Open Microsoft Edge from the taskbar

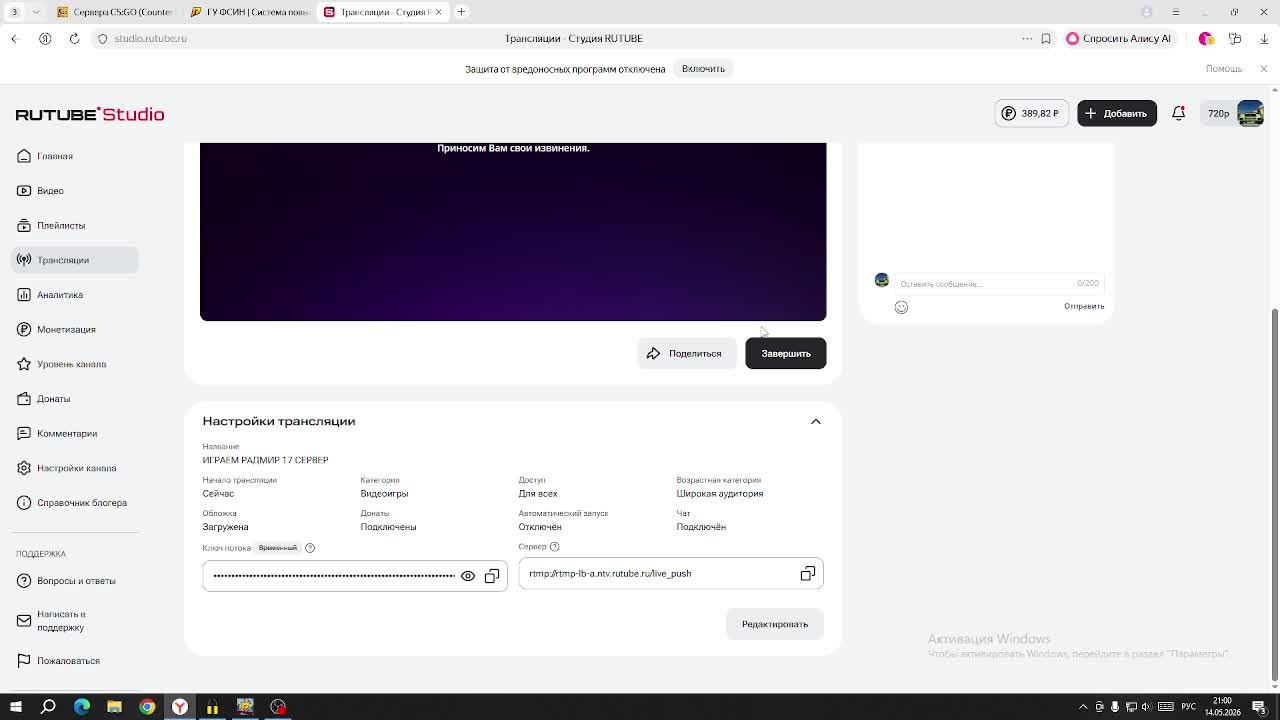[82, 707]
